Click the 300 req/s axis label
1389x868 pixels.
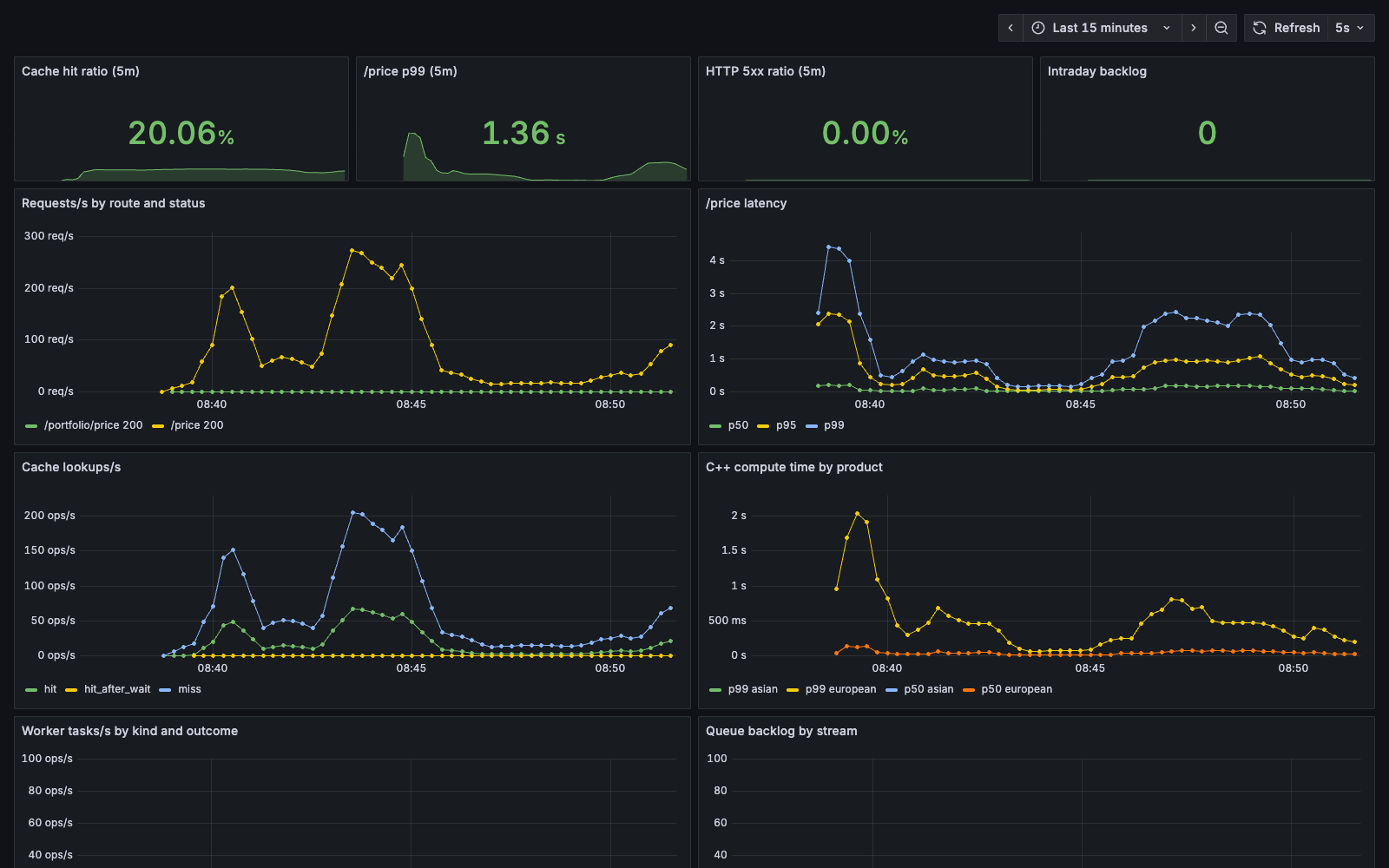tap(49, 236)
